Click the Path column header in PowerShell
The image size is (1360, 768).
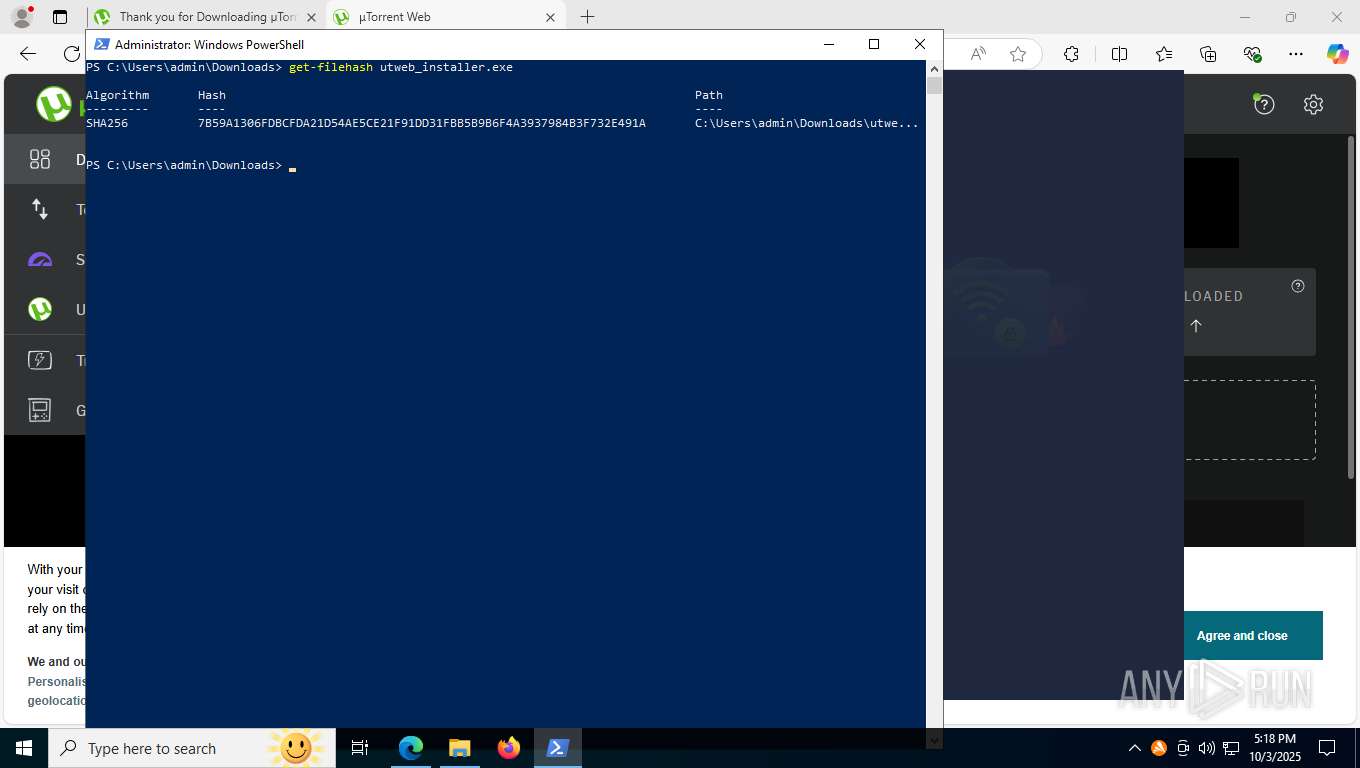coord(709,95)
